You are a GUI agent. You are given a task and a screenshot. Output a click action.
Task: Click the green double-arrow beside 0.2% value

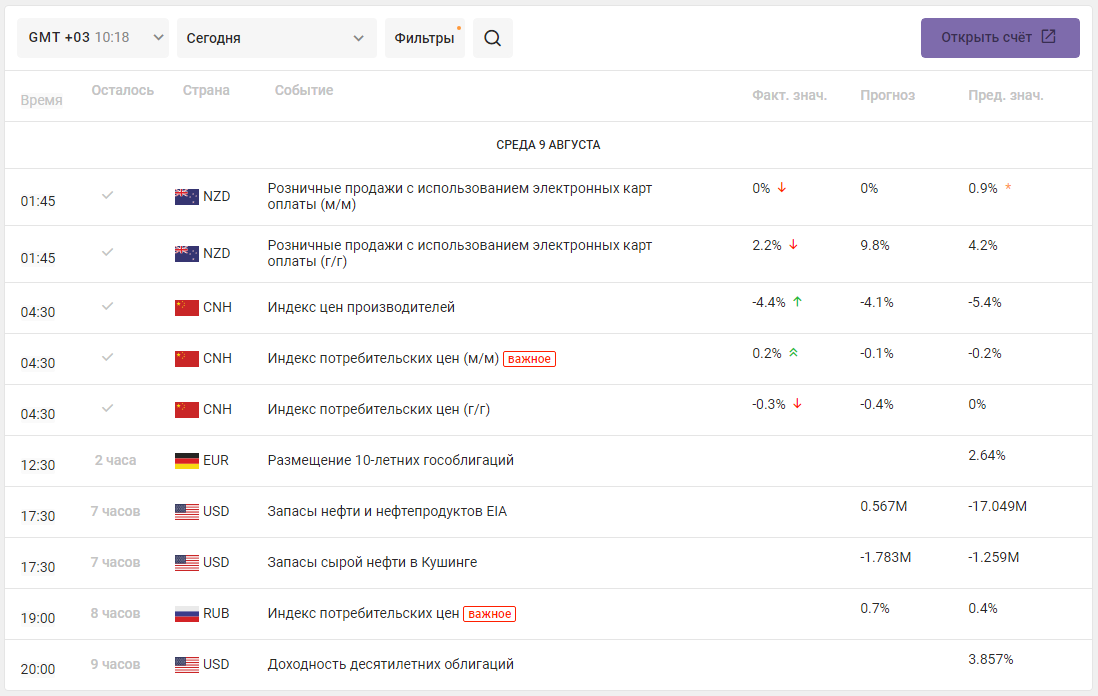coord(793,353)
